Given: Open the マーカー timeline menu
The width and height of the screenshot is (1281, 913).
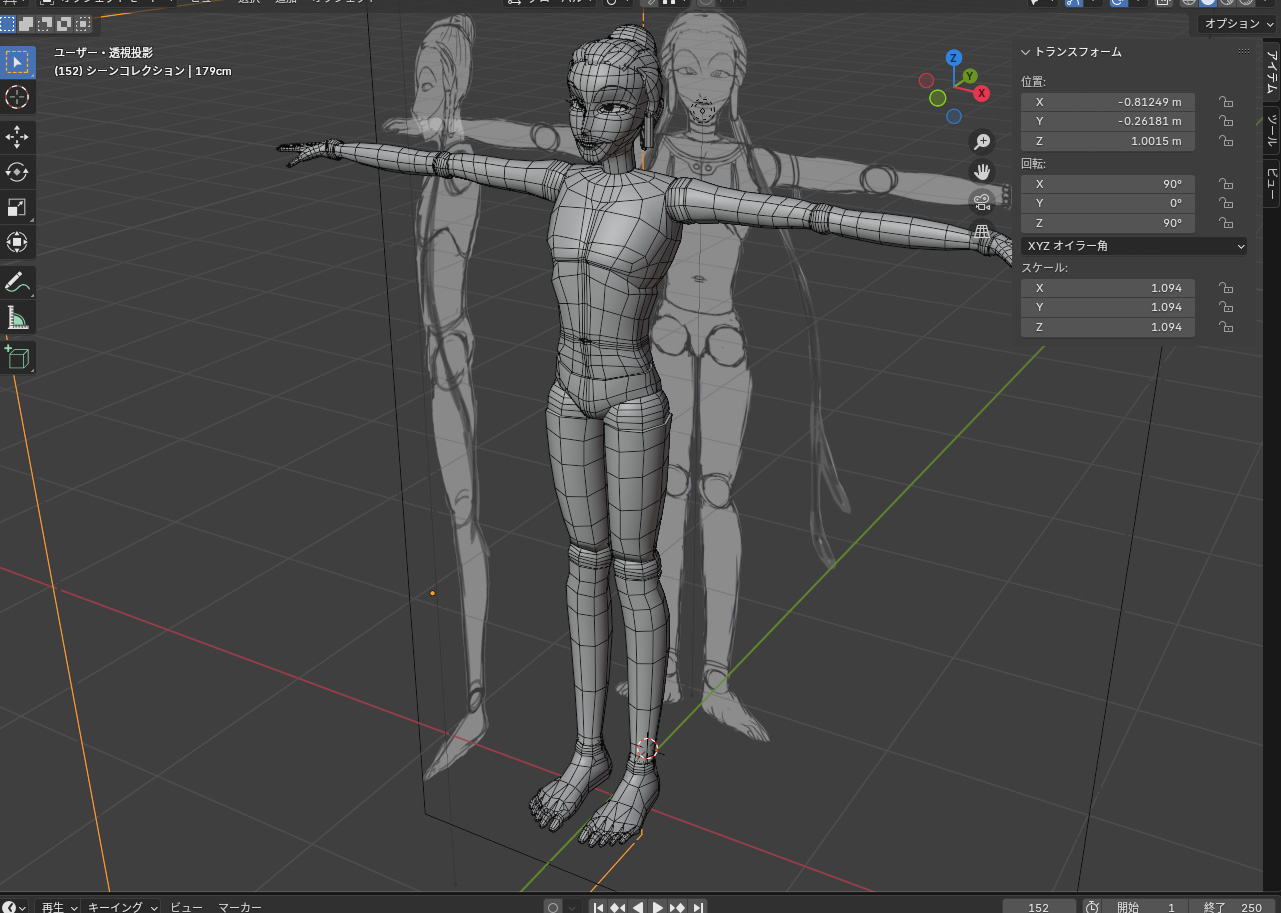Looking at the screenshot, I should point(240,907).
